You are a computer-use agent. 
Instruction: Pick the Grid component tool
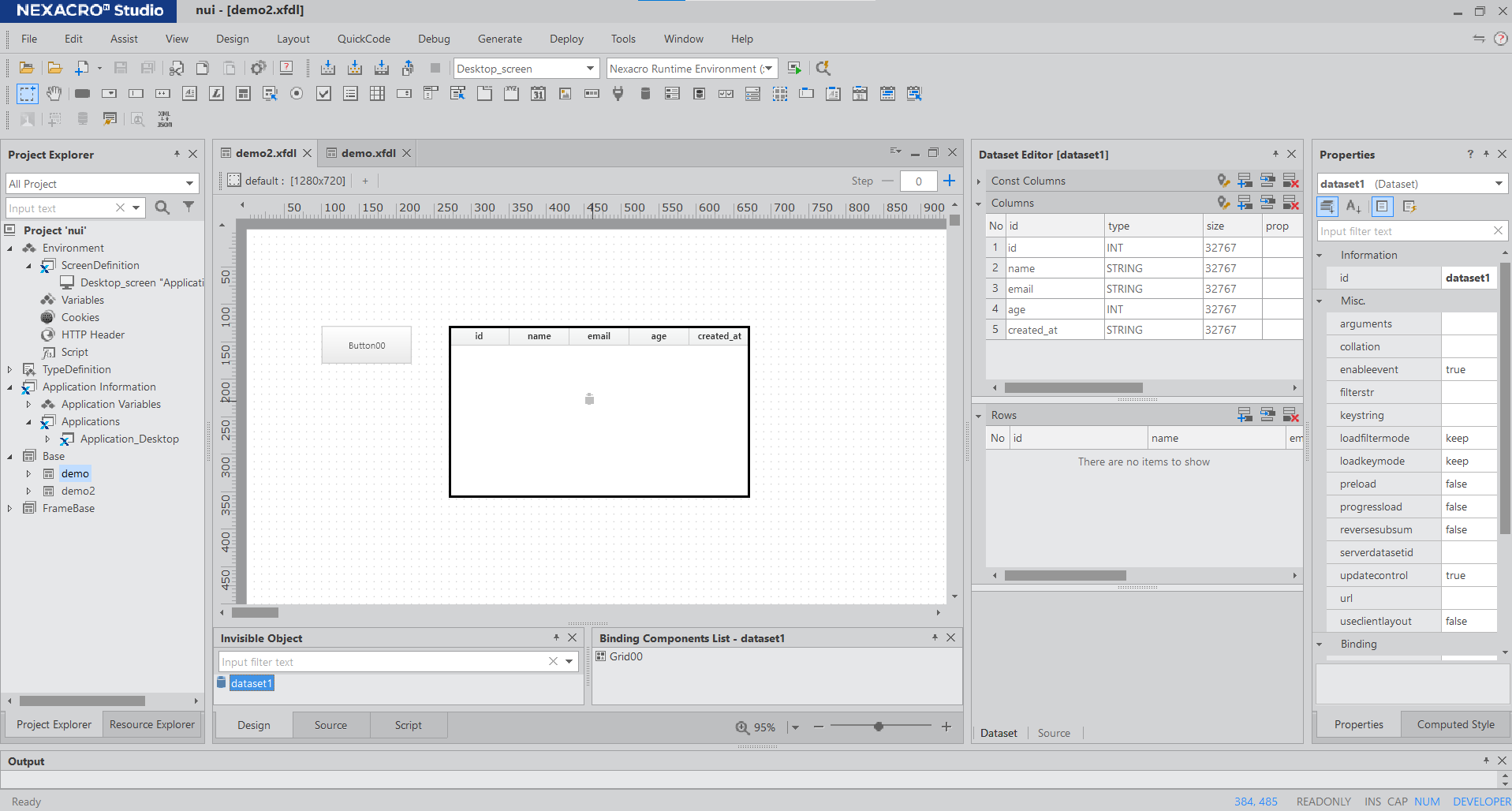coord(377,94)
